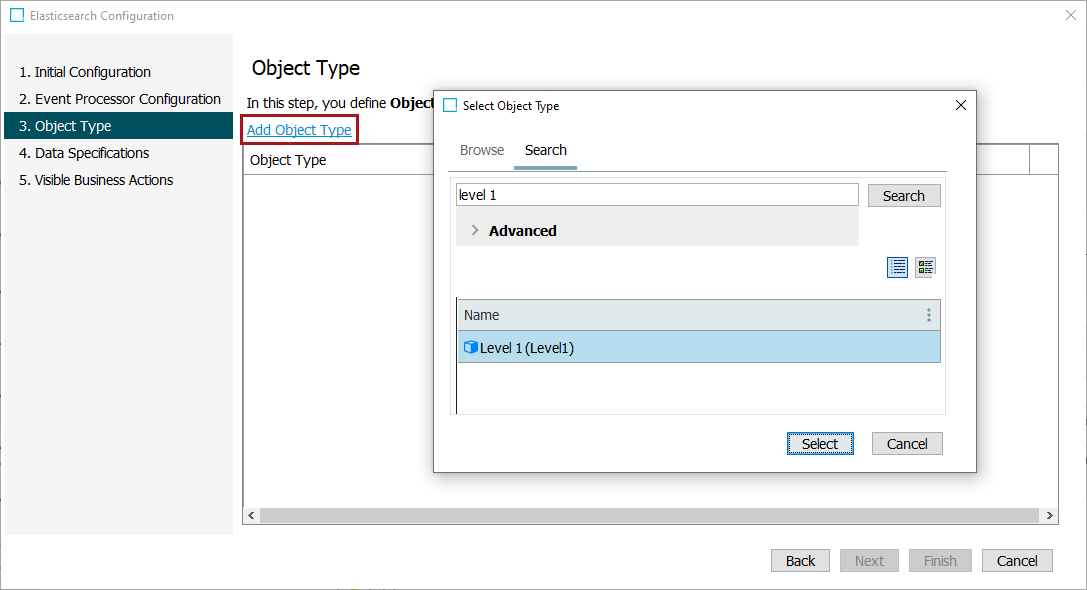Go Back to the previous wizard step

pos(800,561)
